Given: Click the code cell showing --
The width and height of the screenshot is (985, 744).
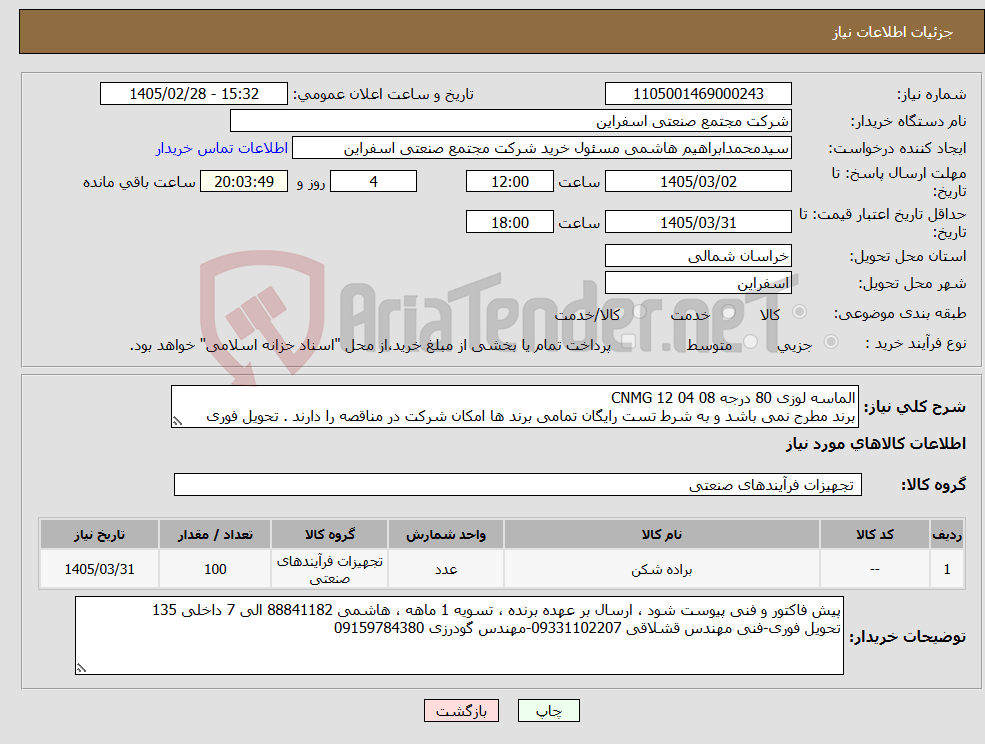Looking at the screenshot, I should click(x=874, y=569).
